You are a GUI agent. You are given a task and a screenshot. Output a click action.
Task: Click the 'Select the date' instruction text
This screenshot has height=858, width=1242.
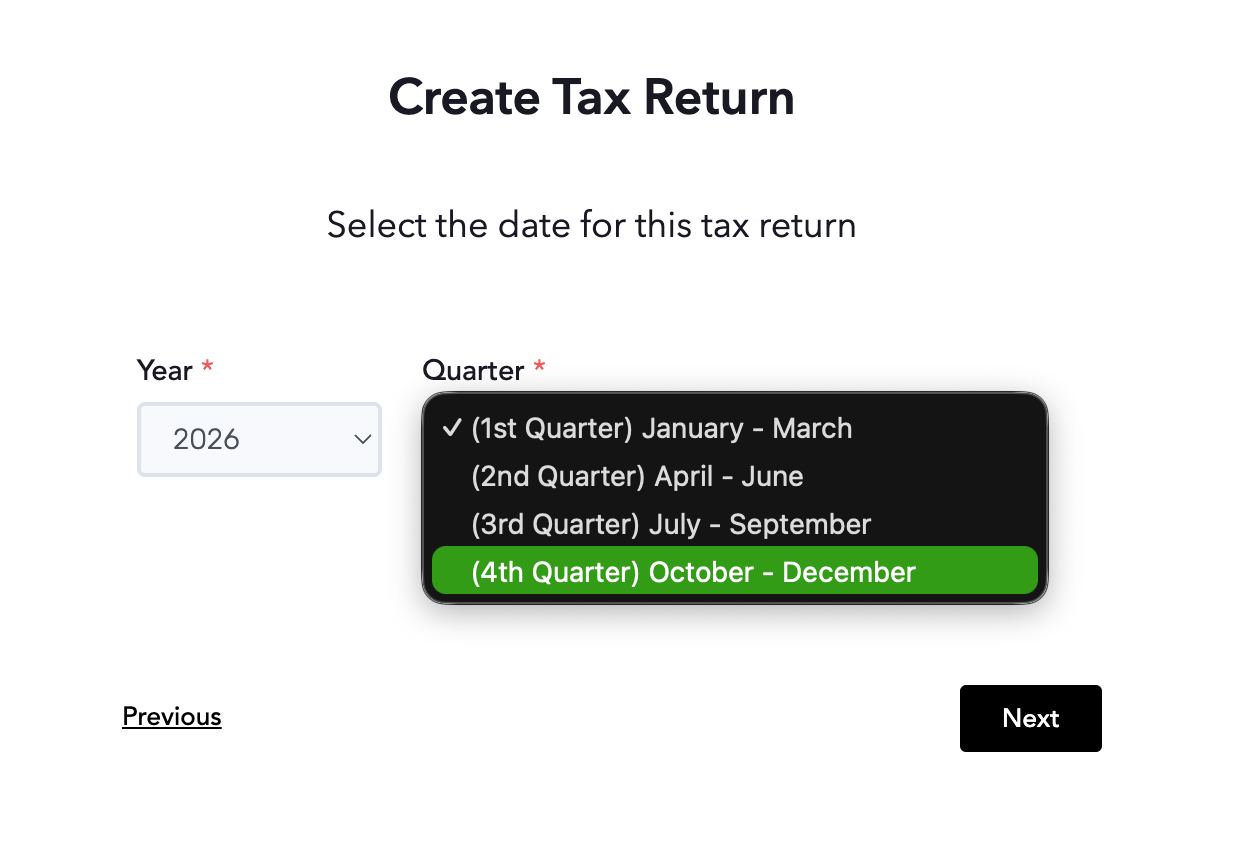coord(592,224)
